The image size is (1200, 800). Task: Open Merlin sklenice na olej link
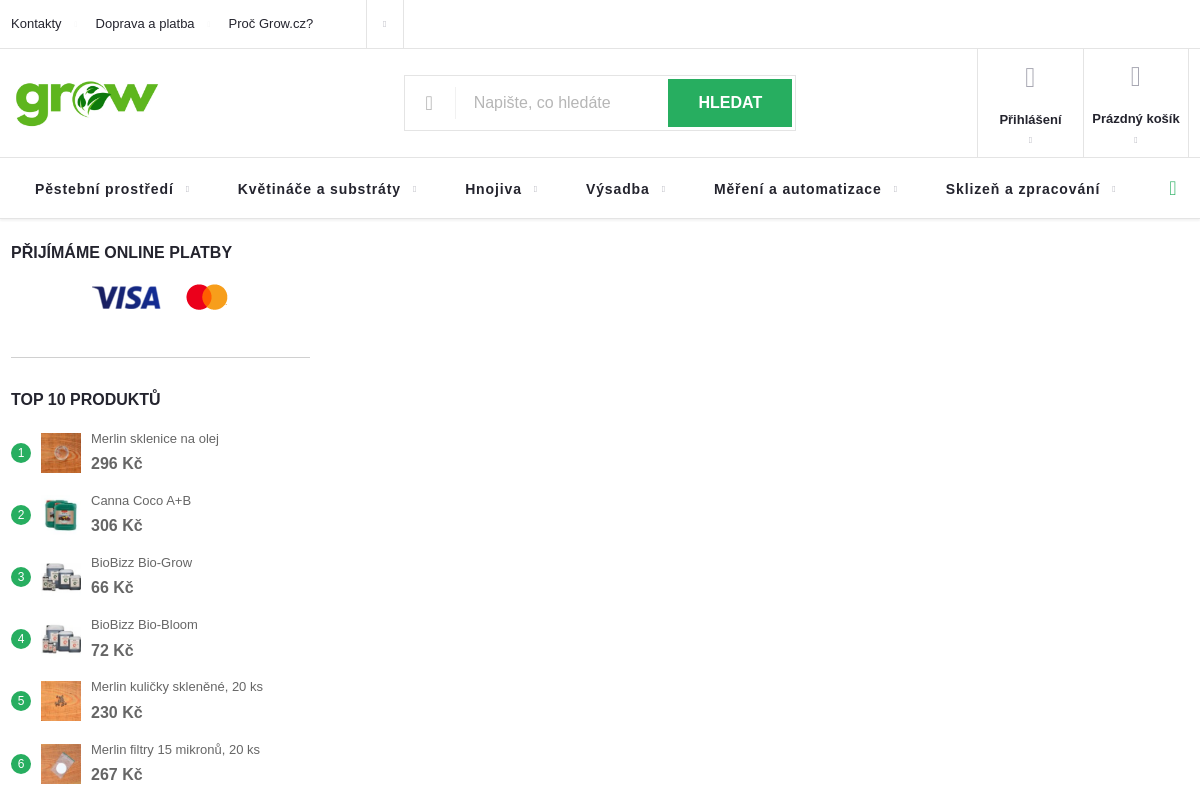(155, 439)
